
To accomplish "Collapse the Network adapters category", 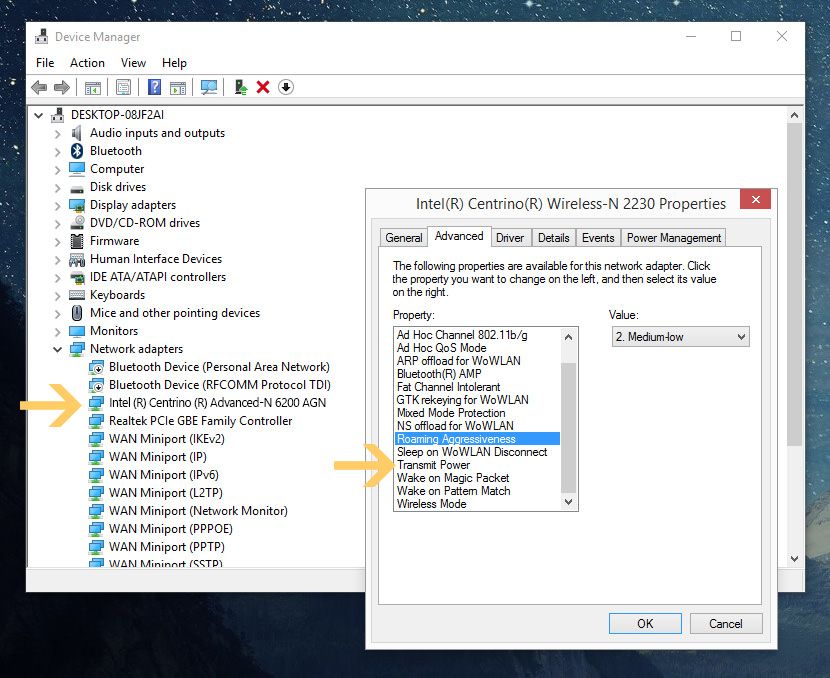I will 58,349.
